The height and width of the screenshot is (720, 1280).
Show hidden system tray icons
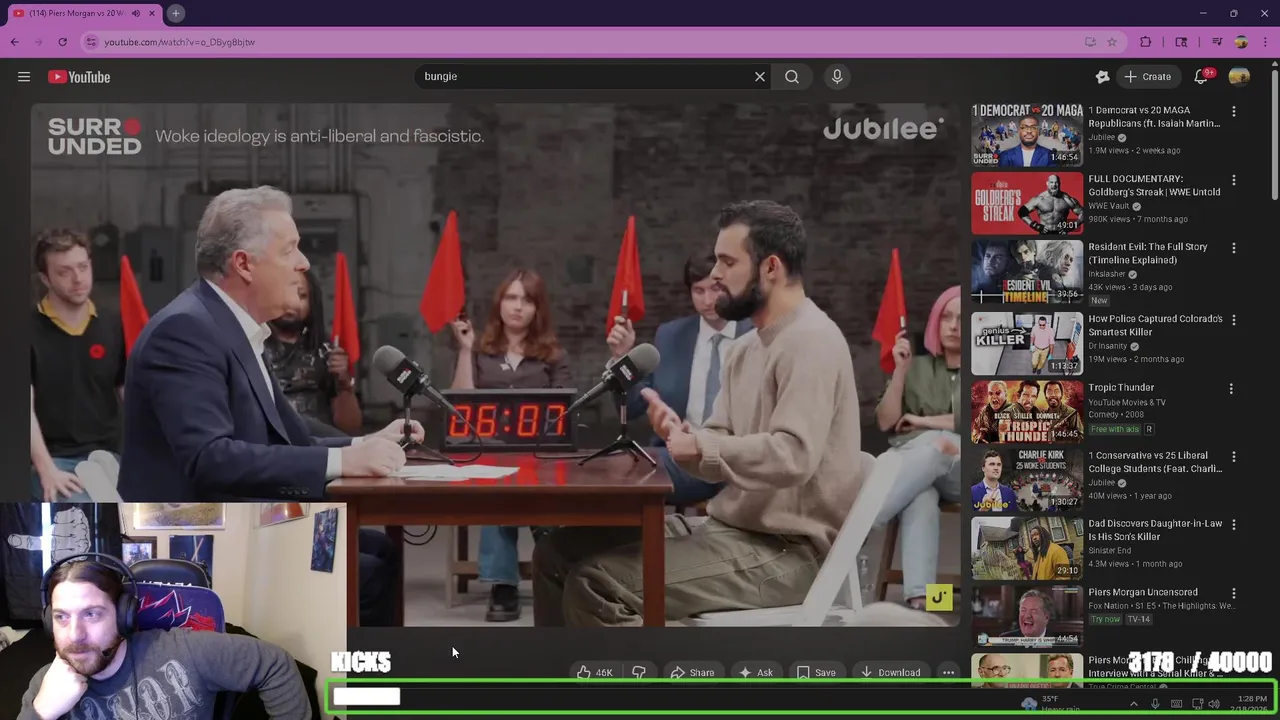click(1133, 704)
